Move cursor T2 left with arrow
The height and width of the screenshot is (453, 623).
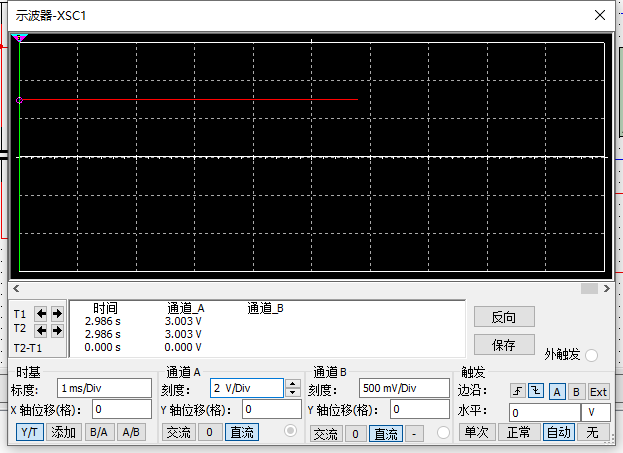click(x=41, y=330)
